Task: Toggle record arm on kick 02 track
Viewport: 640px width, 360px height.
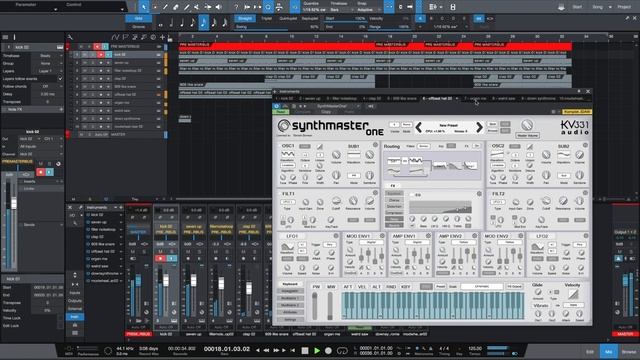Action: click(x=101, y=54)
